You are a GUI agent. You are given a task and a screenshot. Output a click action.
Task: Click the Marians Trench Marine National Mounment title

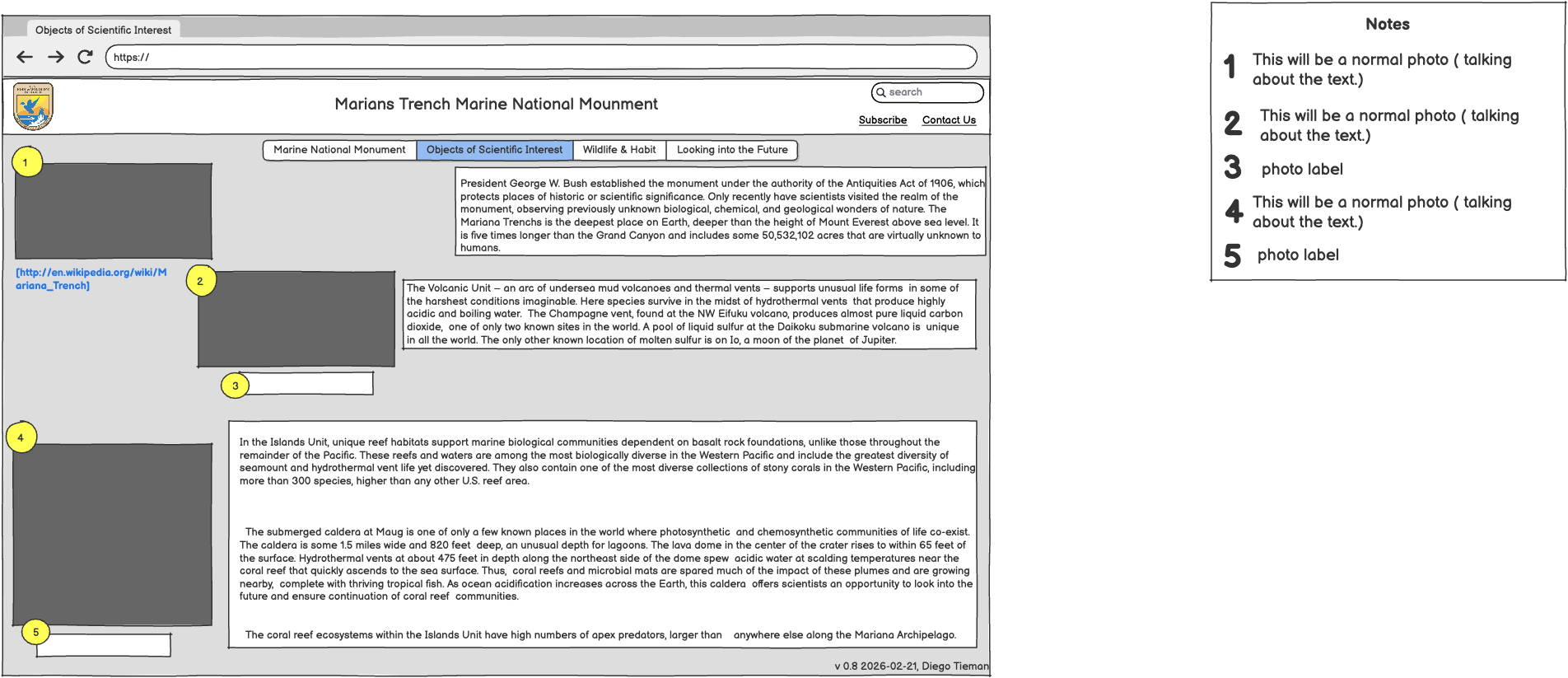coord(496,104)
